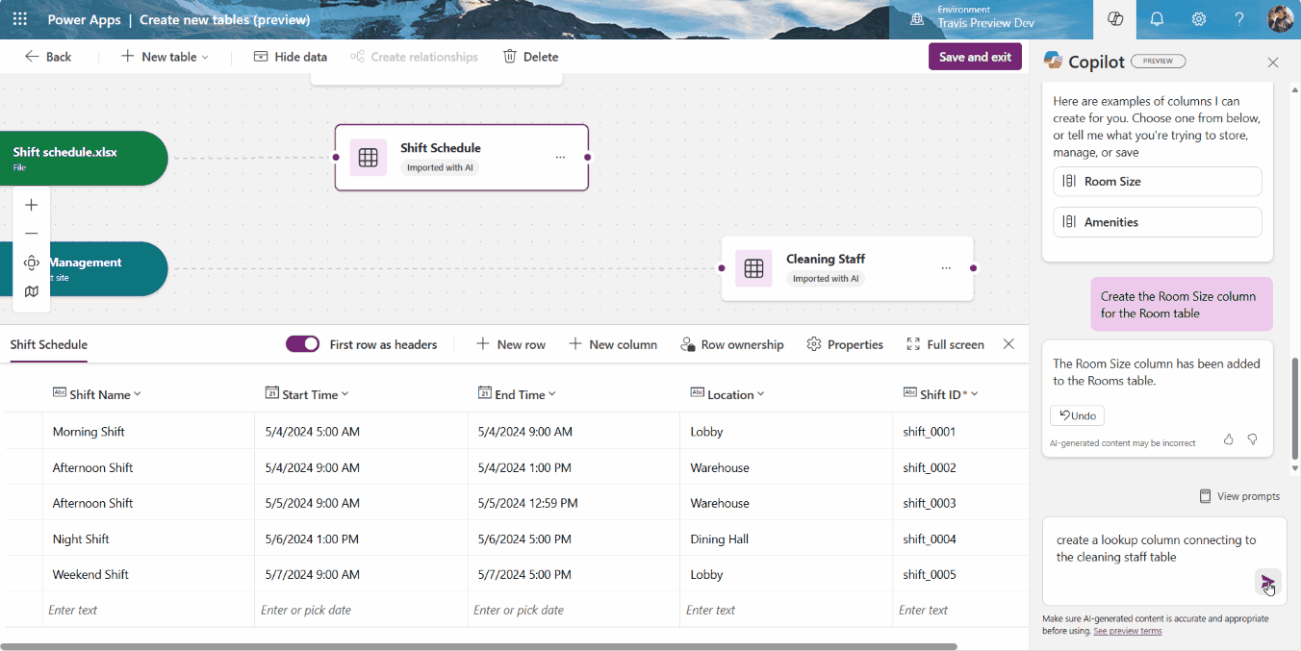Image resolution: width=1301 pixels, height=651 pixels.
Task: Click the fit view icon on canvas
Action: 31,263
